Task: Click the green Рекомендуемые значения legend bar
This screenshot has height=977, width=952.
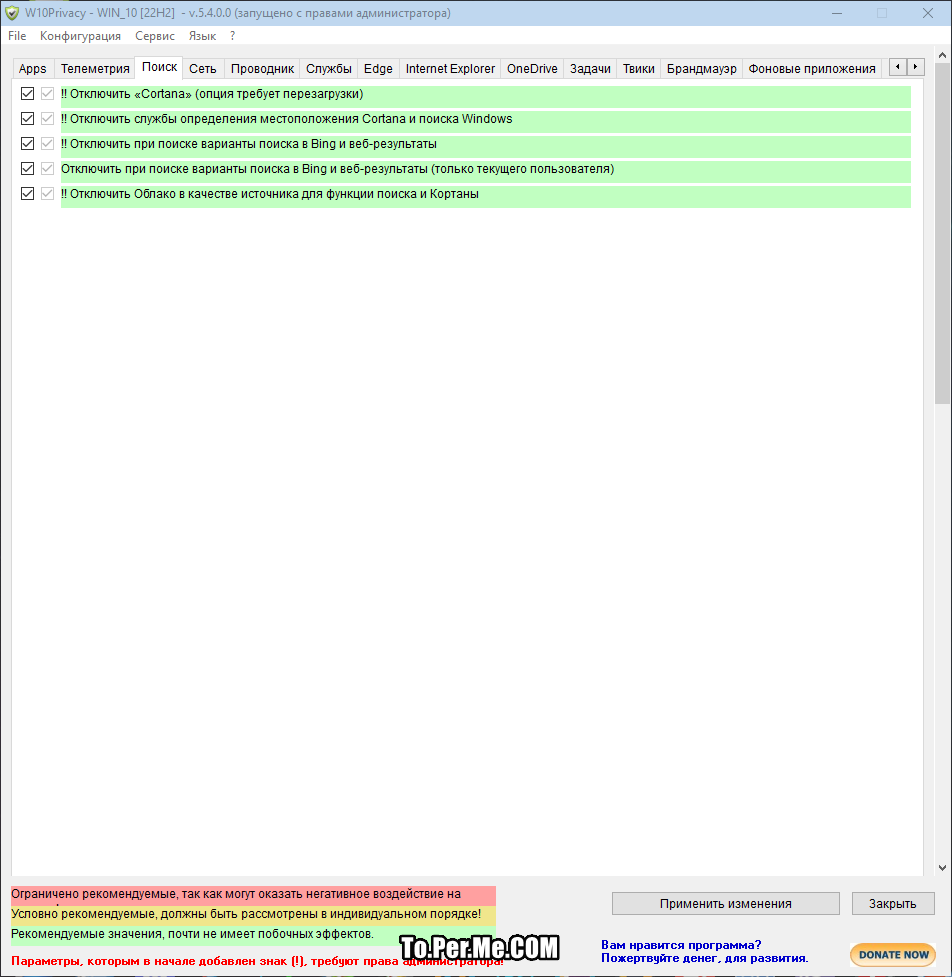Action: pyautogui.click(x=254, y=935)
